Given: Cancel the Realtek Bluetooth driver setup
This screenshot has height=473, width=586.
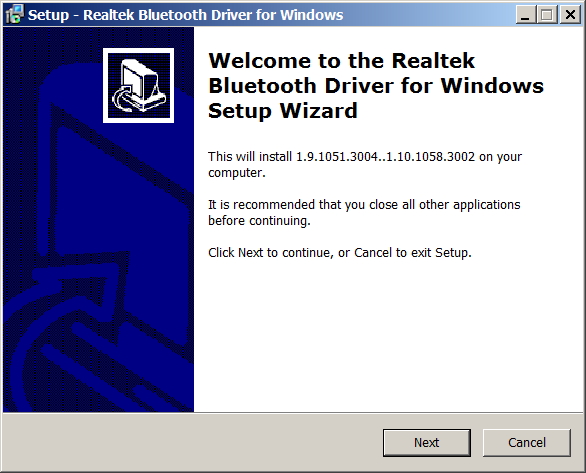Looking at the screenshot, I should click(527, 443).
